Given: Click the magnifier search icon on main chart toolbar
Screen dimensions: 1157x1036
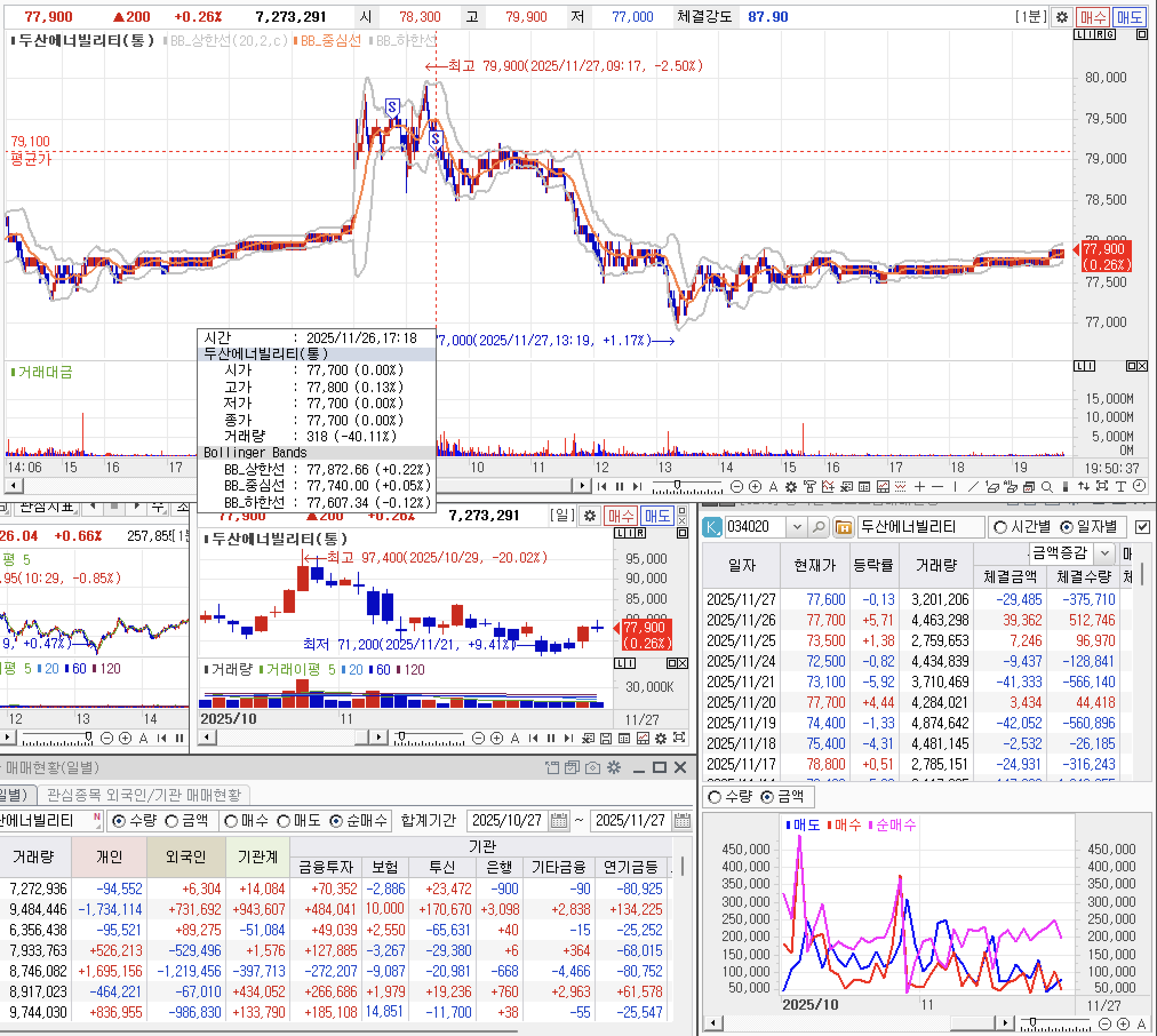Looking at the screenshot, I should click(x=1047, y=487).
